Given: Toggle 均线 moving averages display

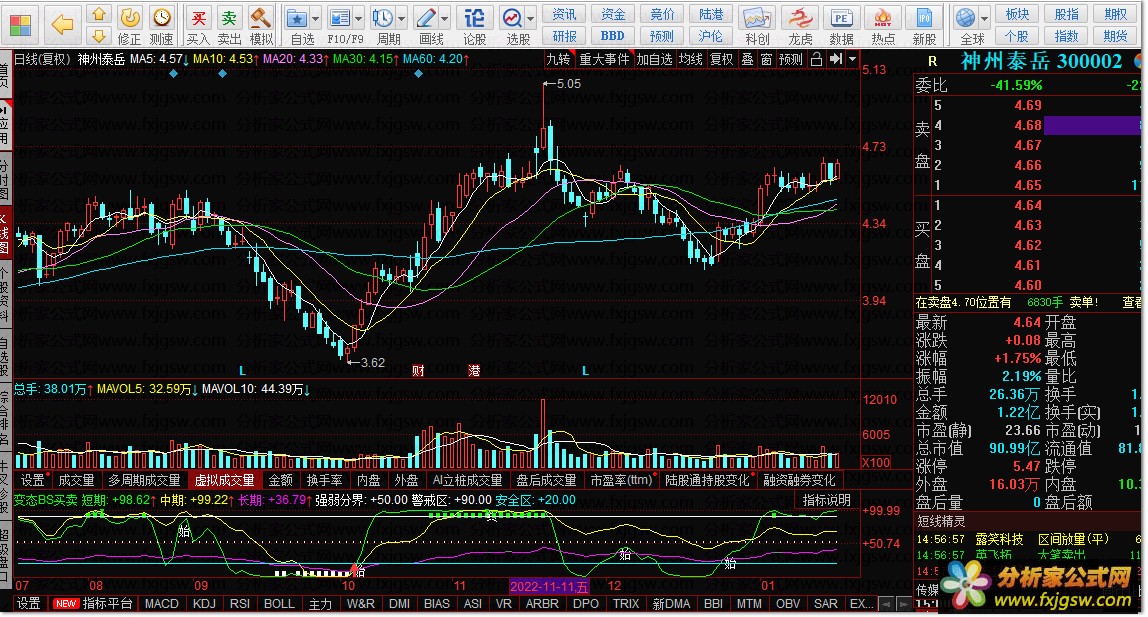Looking at the screenshot, I should click(690, 59).
